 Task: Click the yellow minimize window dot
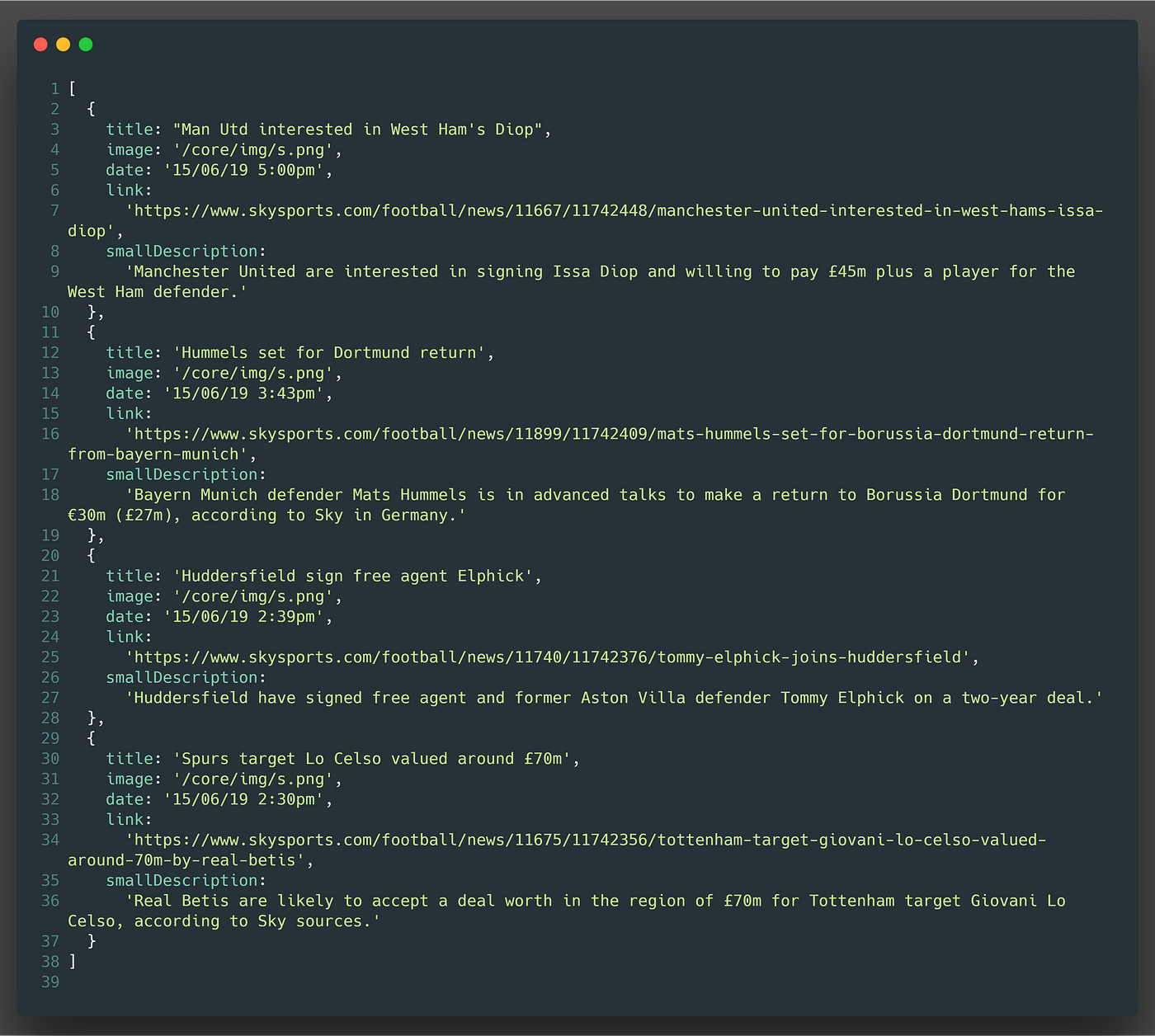(x=64, y=45)
